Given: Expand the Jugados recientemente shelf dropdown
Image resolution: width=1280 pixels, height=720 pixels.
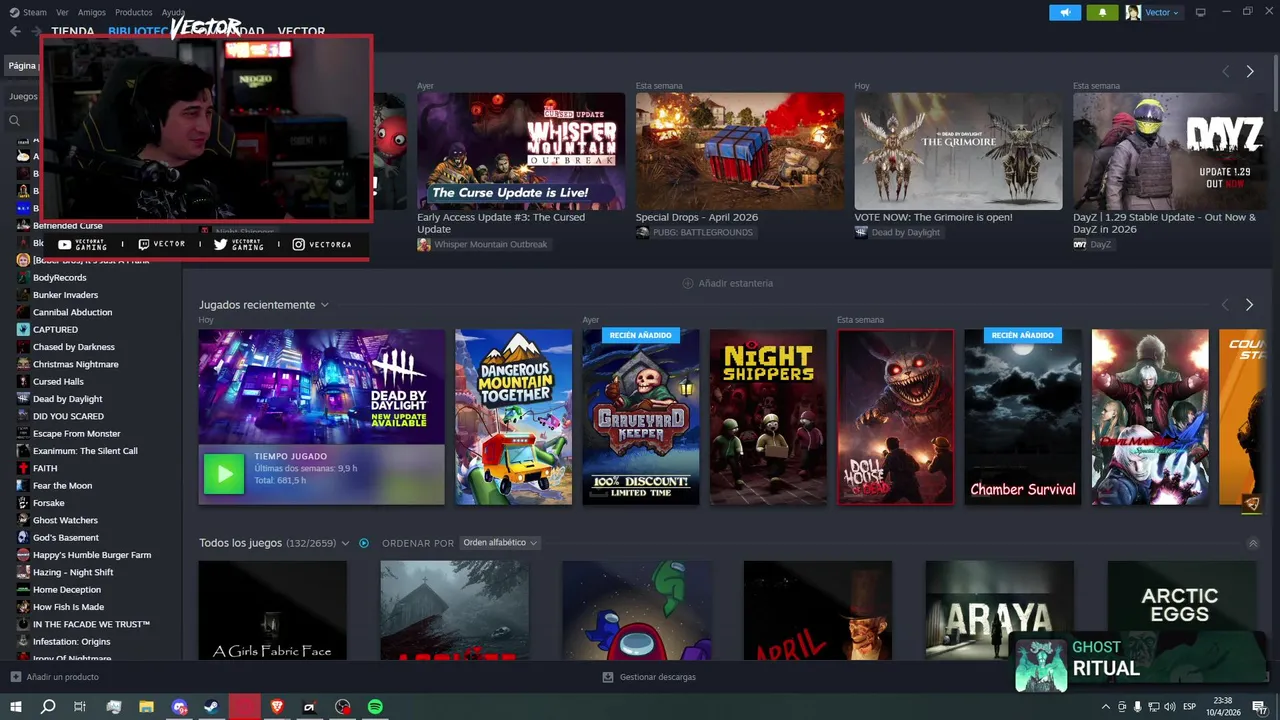Looking at the screenshot, I should click(325, 305).
